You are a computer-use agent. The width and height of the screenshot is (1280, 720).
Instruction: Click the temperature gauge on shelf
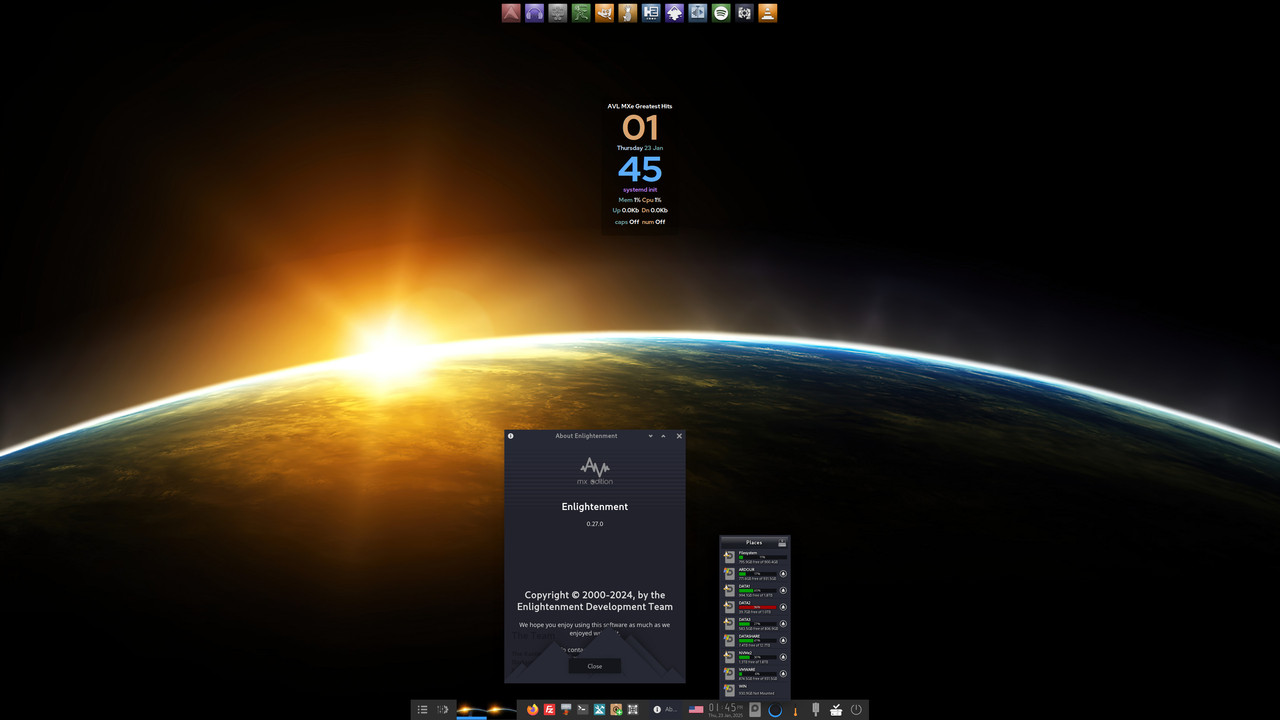click(x=795, y=711)
